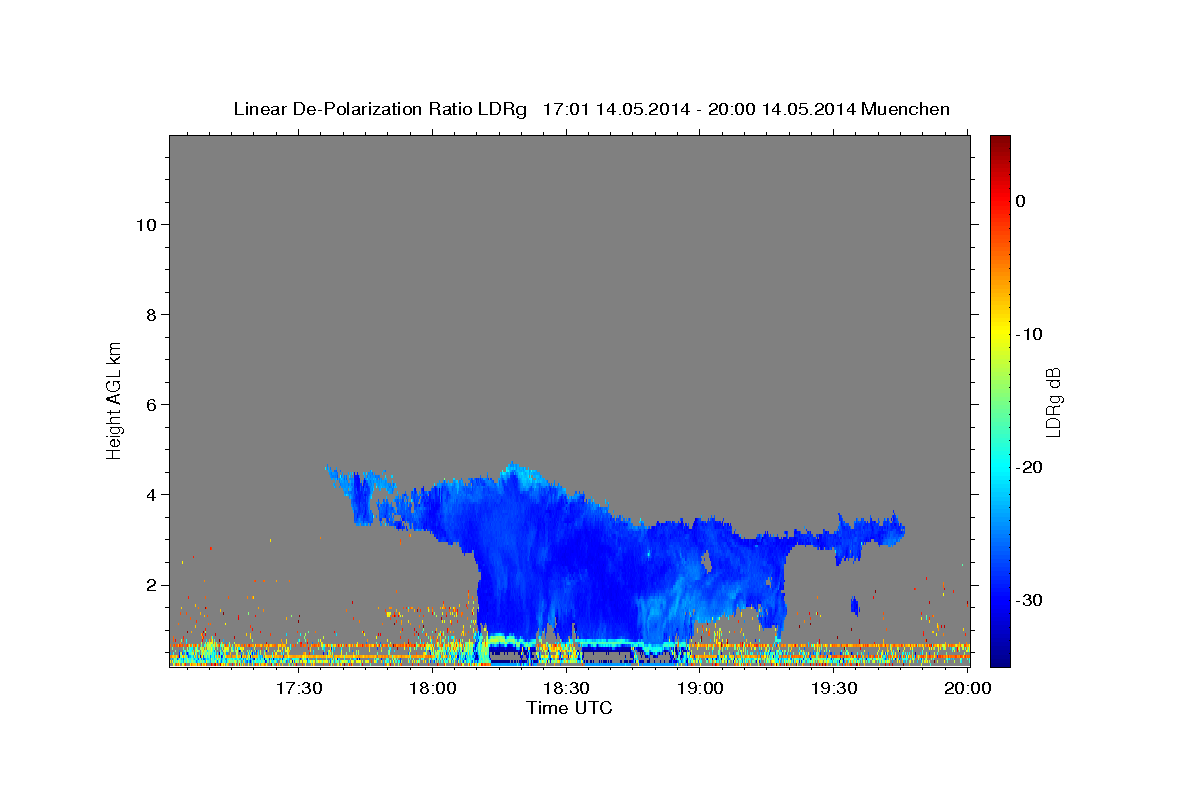
Task: Click the 19:30 time tick label
Action: pyautogui.click(x=834, y=690)
